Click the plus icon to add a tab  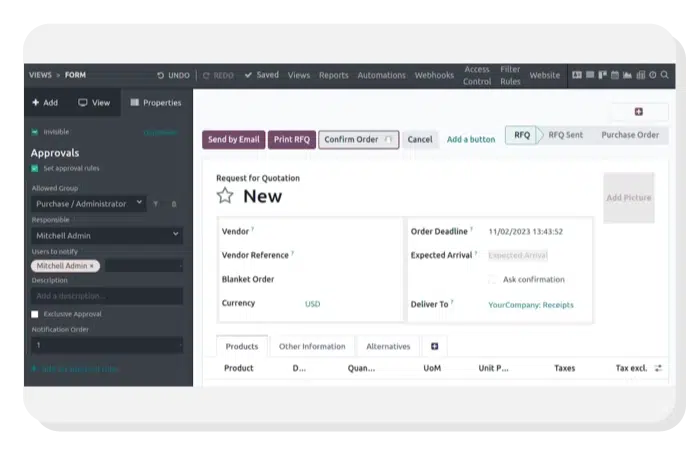434,346
